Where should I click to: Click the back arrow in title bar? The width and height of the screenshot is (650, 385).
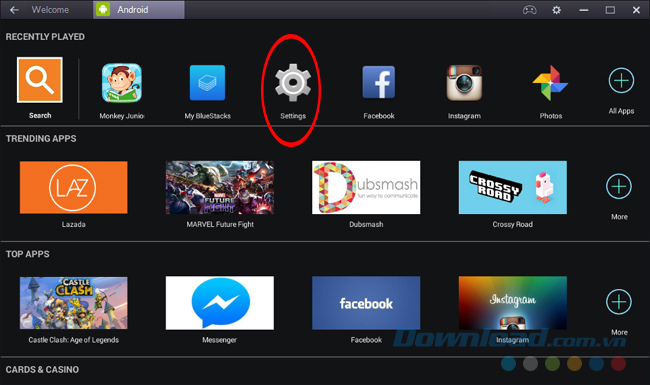click(14, 10)
